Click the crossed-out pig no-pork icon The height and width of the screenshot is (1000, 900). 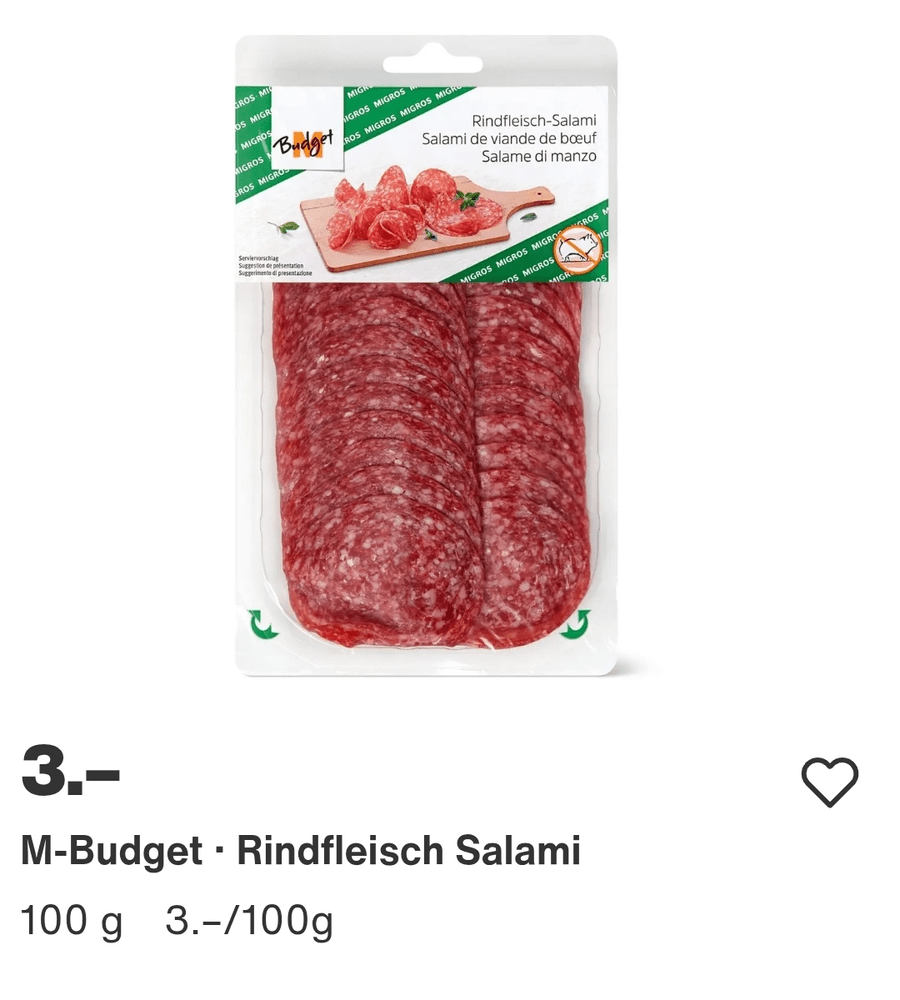pyautogui.click(x=578, y=251)
